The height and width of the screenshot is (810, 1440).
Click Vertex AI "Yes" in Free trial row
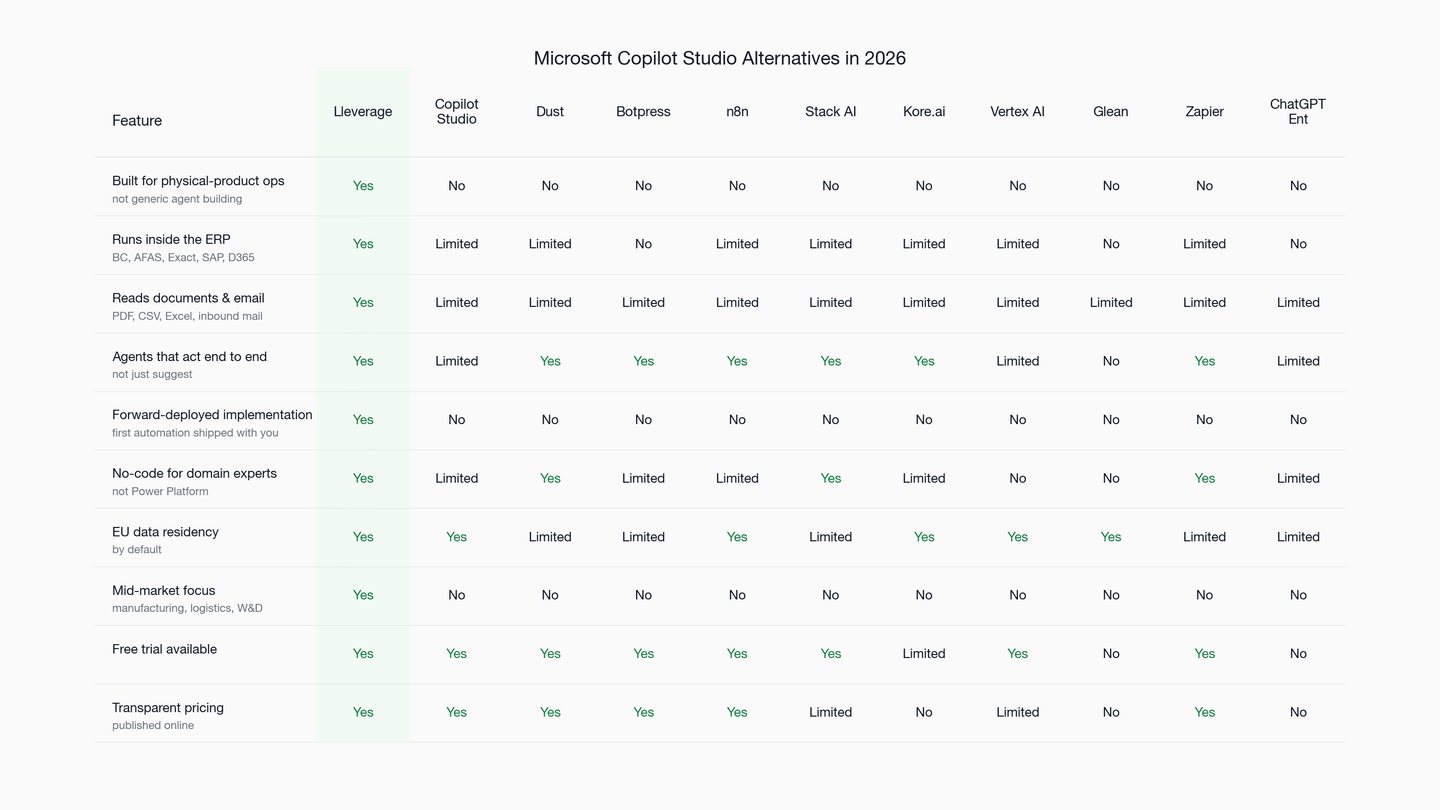coord(1018,654)
